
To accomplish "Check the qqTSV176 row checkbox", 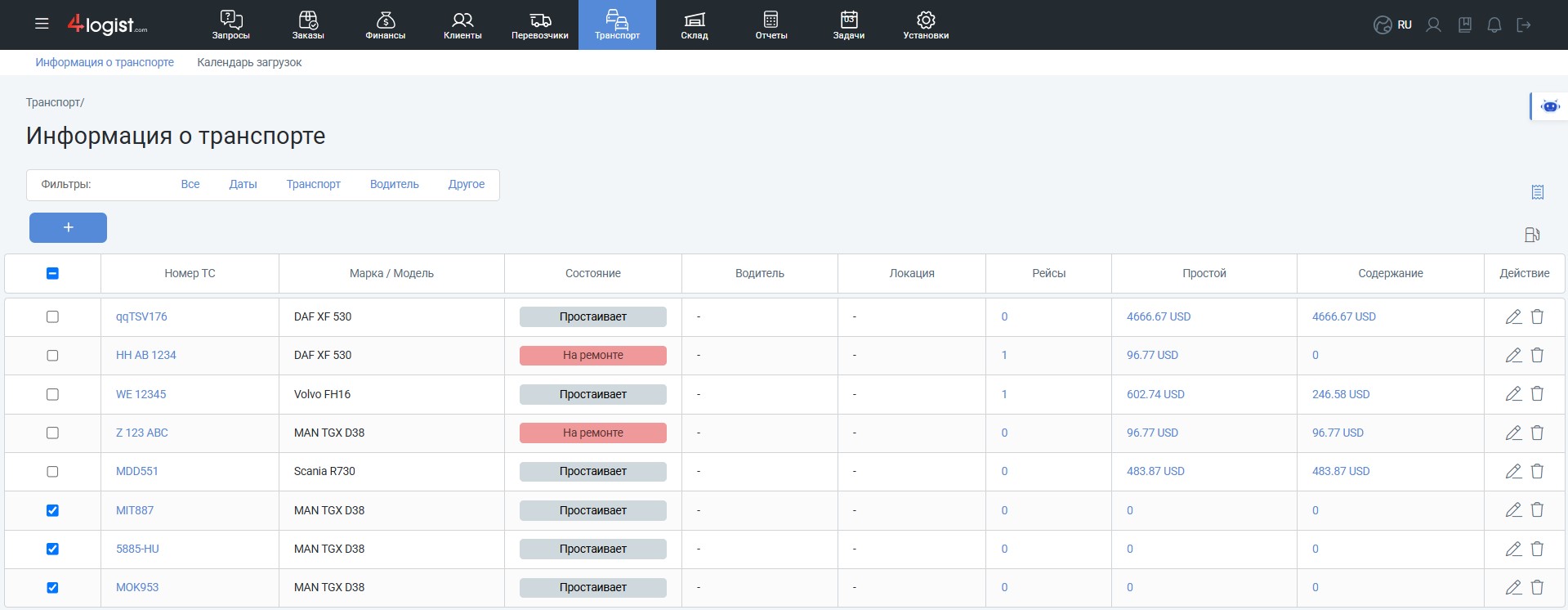I will [x=52, y=316].
